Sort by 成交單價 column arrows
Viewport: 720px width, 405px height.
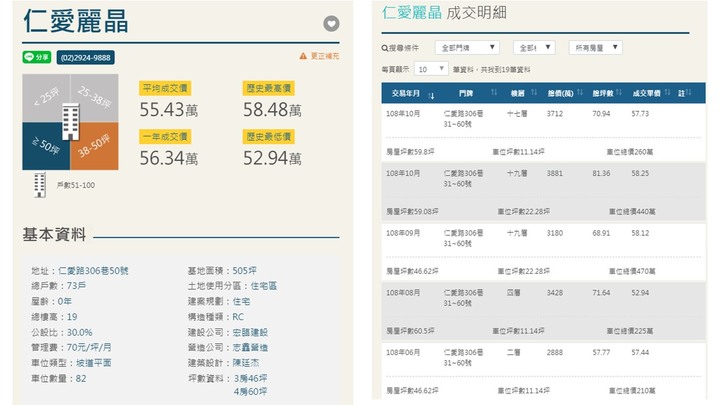(x=667, y=92)
